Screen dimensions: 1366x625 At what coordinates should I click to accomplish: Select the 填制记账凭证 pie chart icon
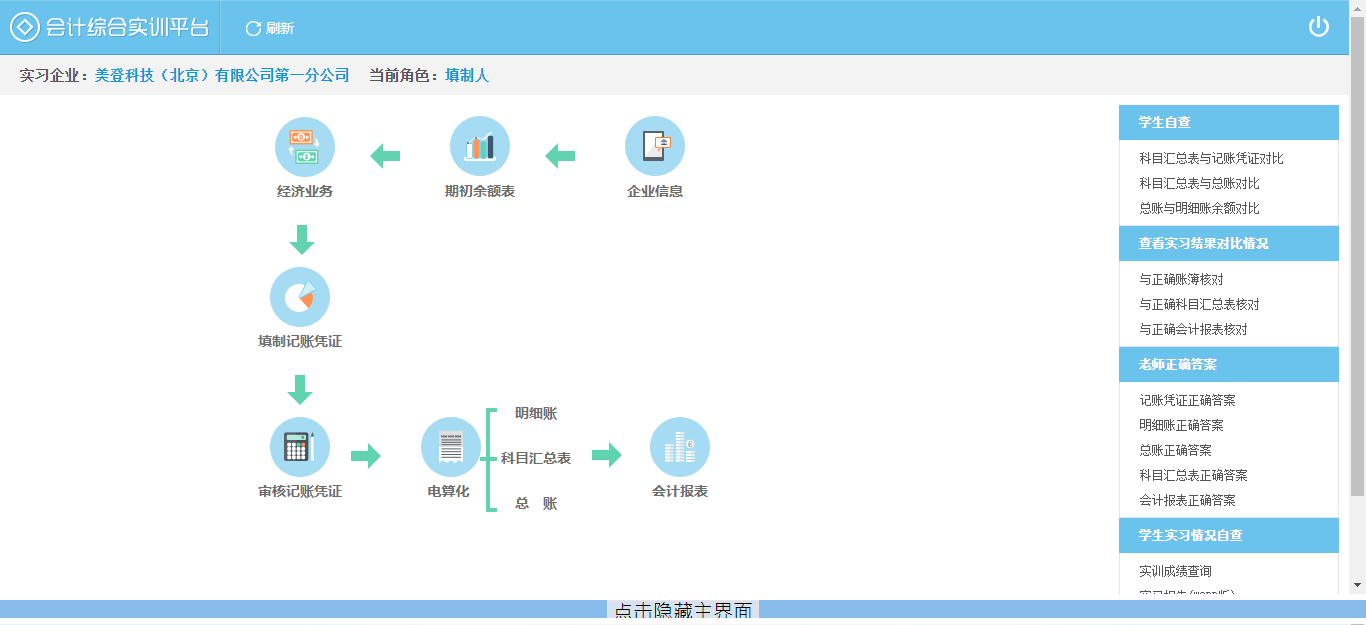click(299, 297)
